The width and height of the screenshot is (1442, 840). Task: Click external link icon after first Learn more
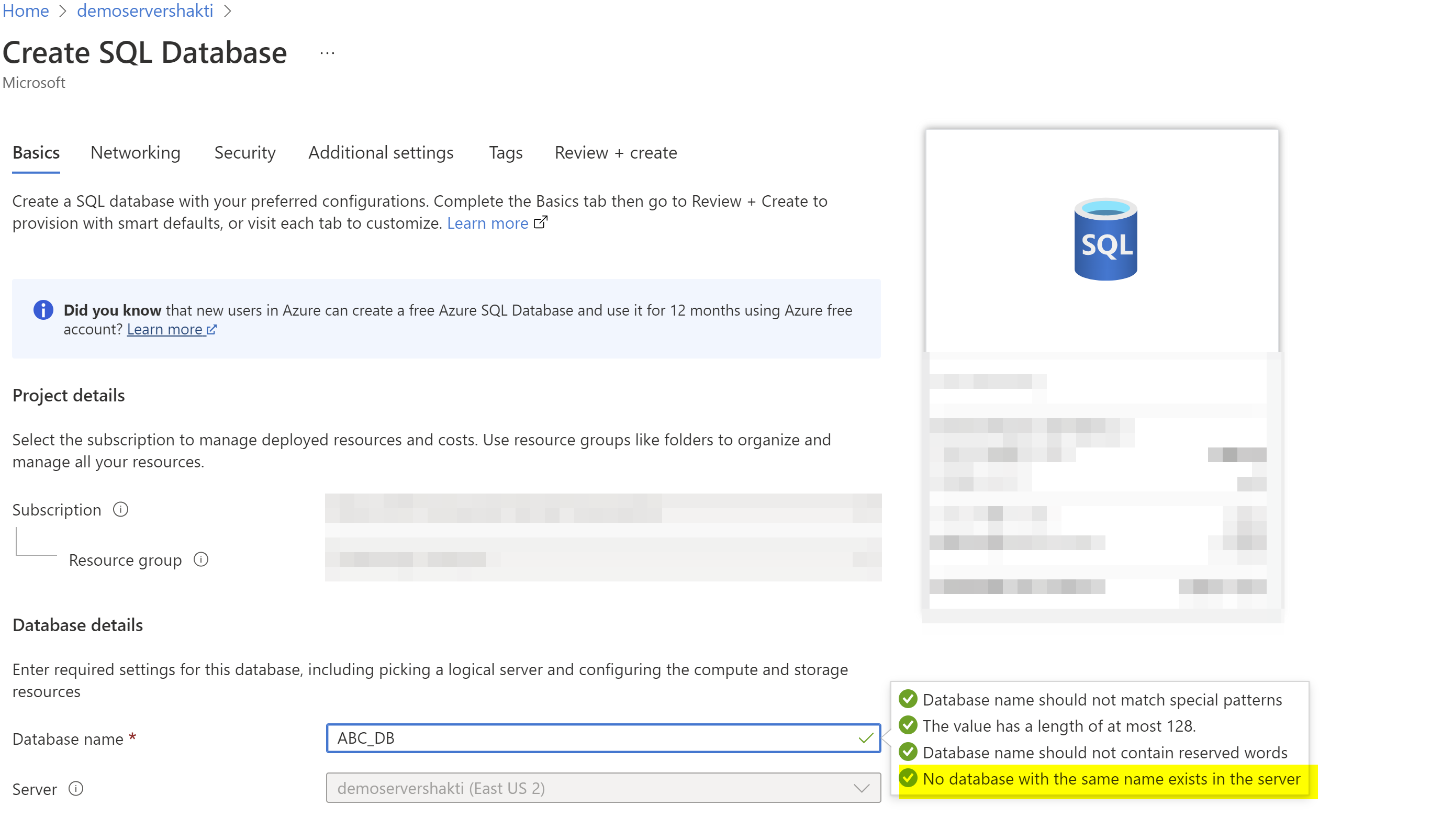[540, 222]
